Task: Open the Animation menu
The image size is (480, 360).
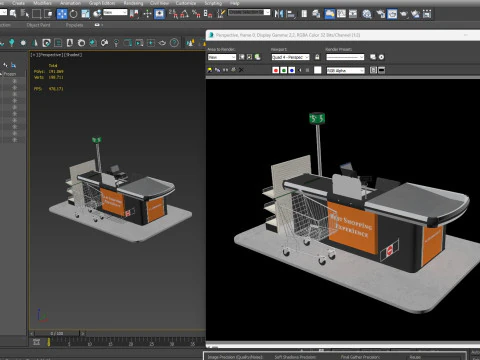Action: click(x=70, y=3)
